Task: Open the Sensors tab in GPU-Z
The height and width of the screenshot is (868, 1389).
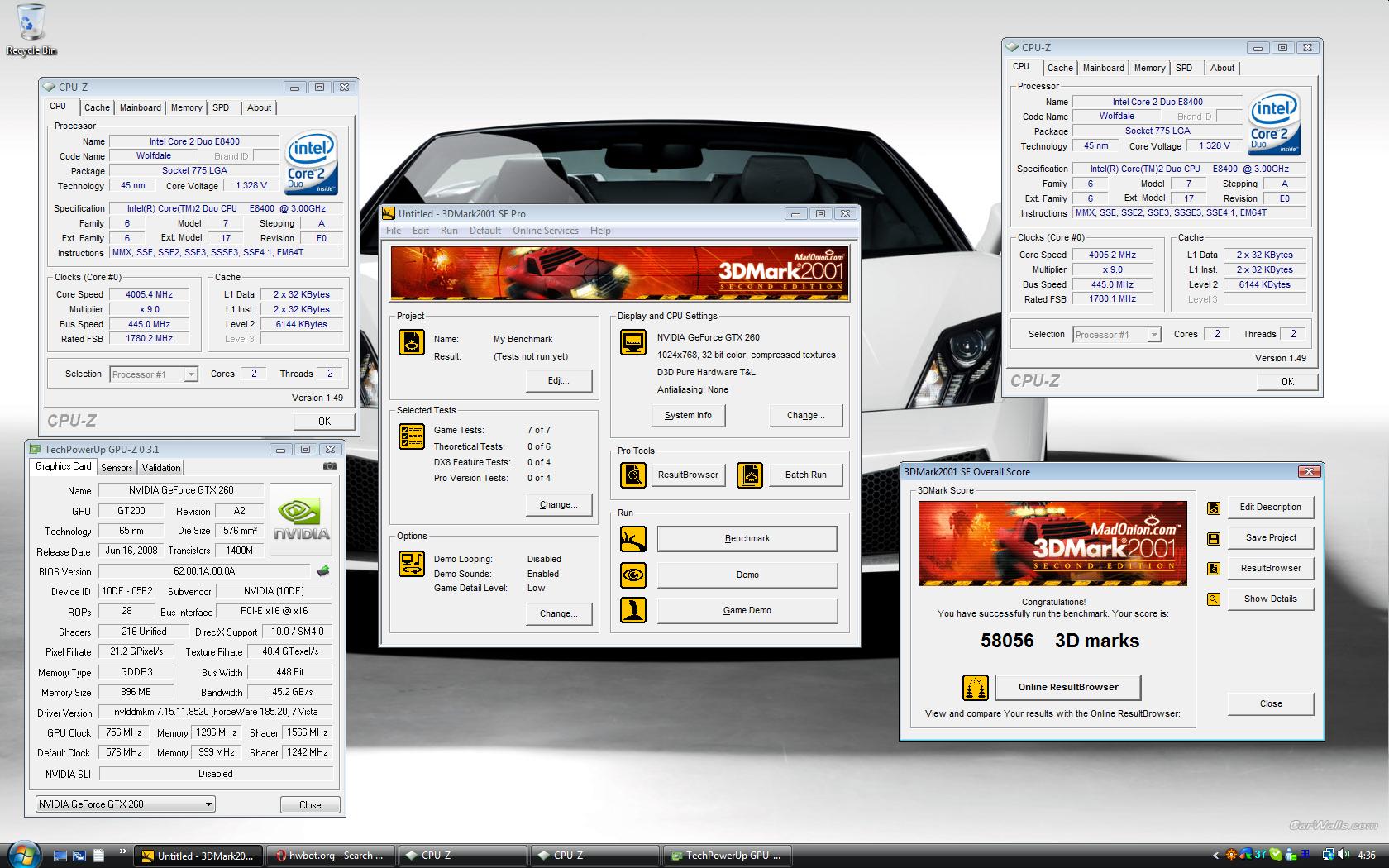Action: pyautogui.click(x=117, y=468)
